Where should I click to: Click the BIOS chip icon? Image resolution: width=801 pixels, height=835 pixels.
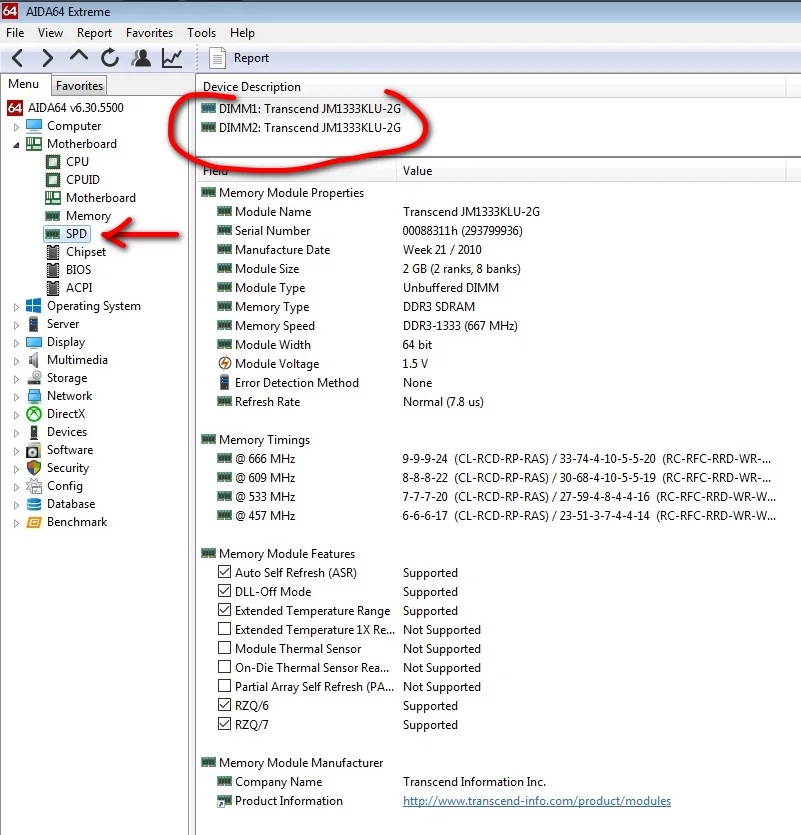tap(53, 270)
